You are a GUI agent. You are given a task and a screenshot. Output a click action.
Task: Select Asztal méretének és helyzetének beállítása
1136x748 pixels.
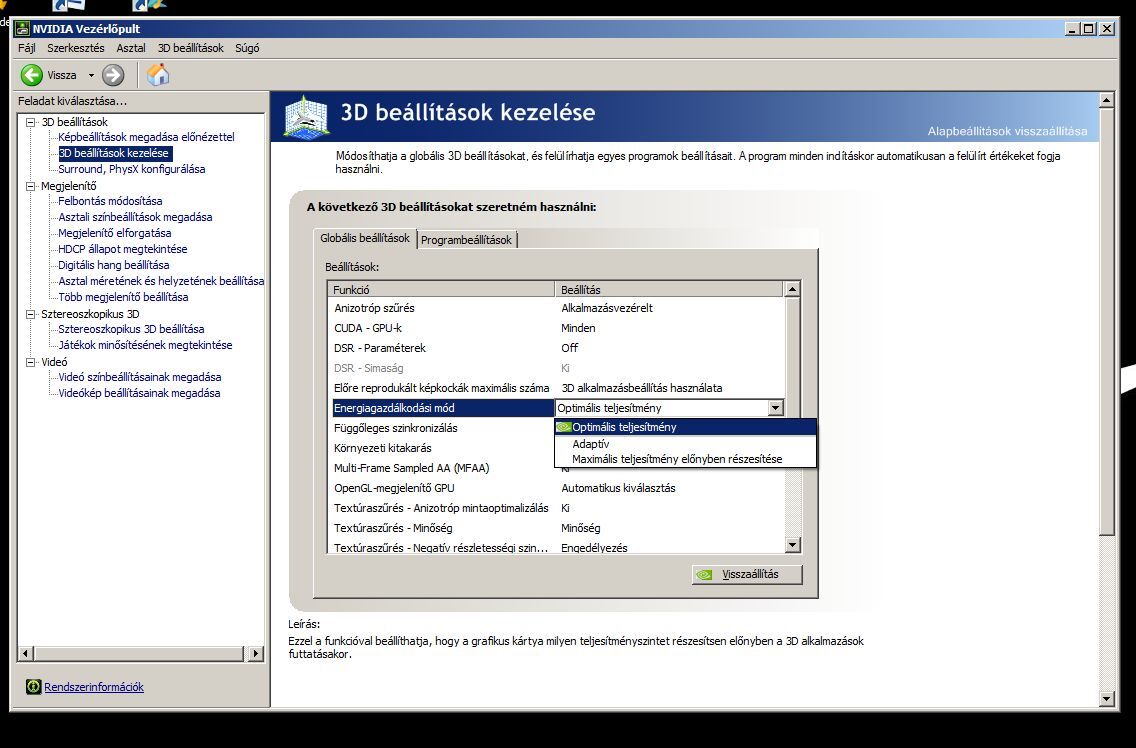coord(161,280)
